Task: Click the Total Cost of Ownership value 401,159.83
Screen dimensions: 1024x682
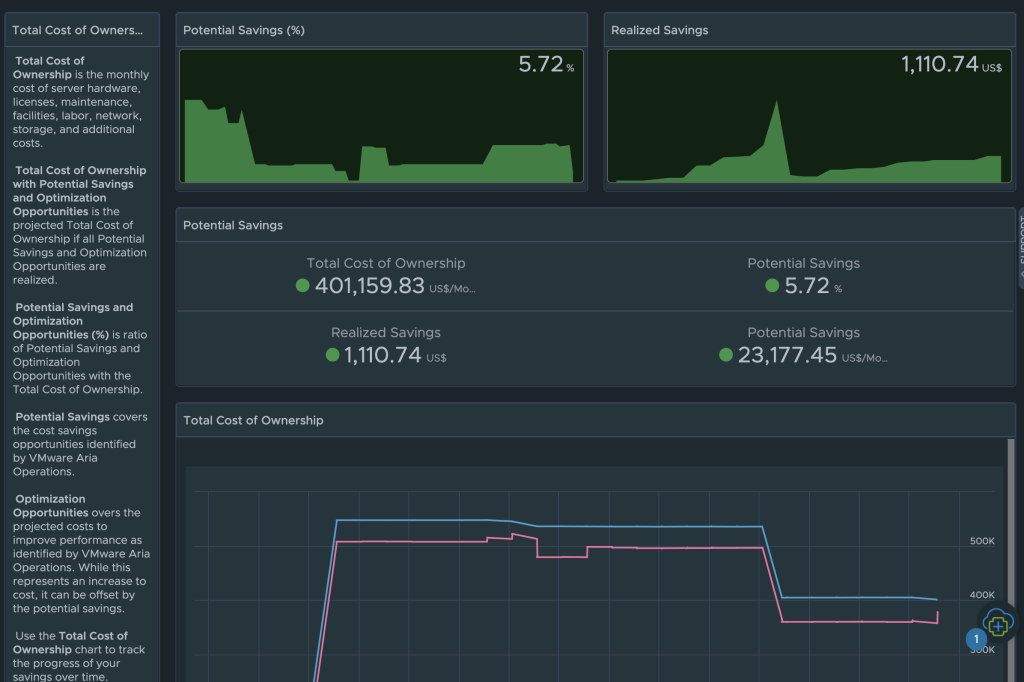Action: coord(370,286)
